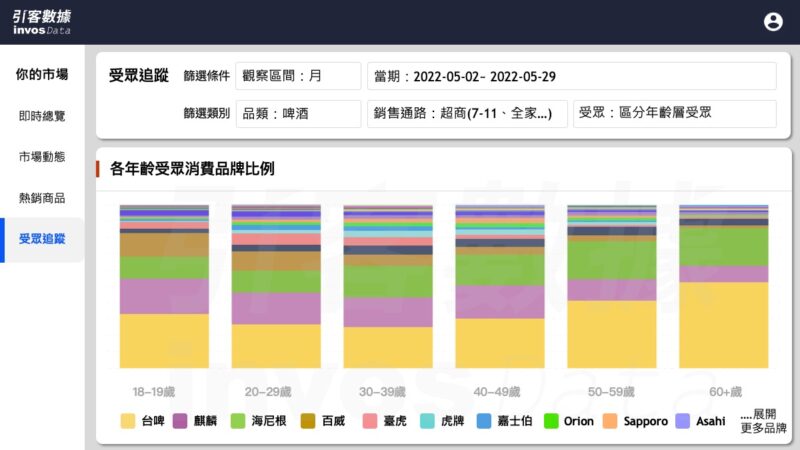The height and width of the screenshot is (450, 800).
Task: Switch to 市場動態 sidebar item
Action: pos(42,157)
